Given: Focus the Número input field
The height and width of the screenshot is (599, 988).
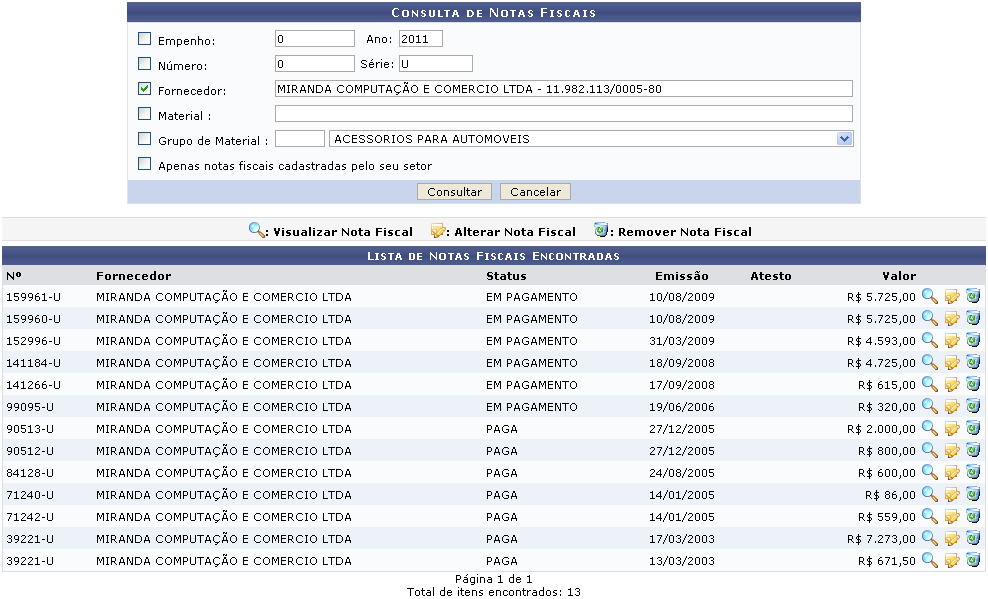Looking at the screenshot, I should pos(314,64).
